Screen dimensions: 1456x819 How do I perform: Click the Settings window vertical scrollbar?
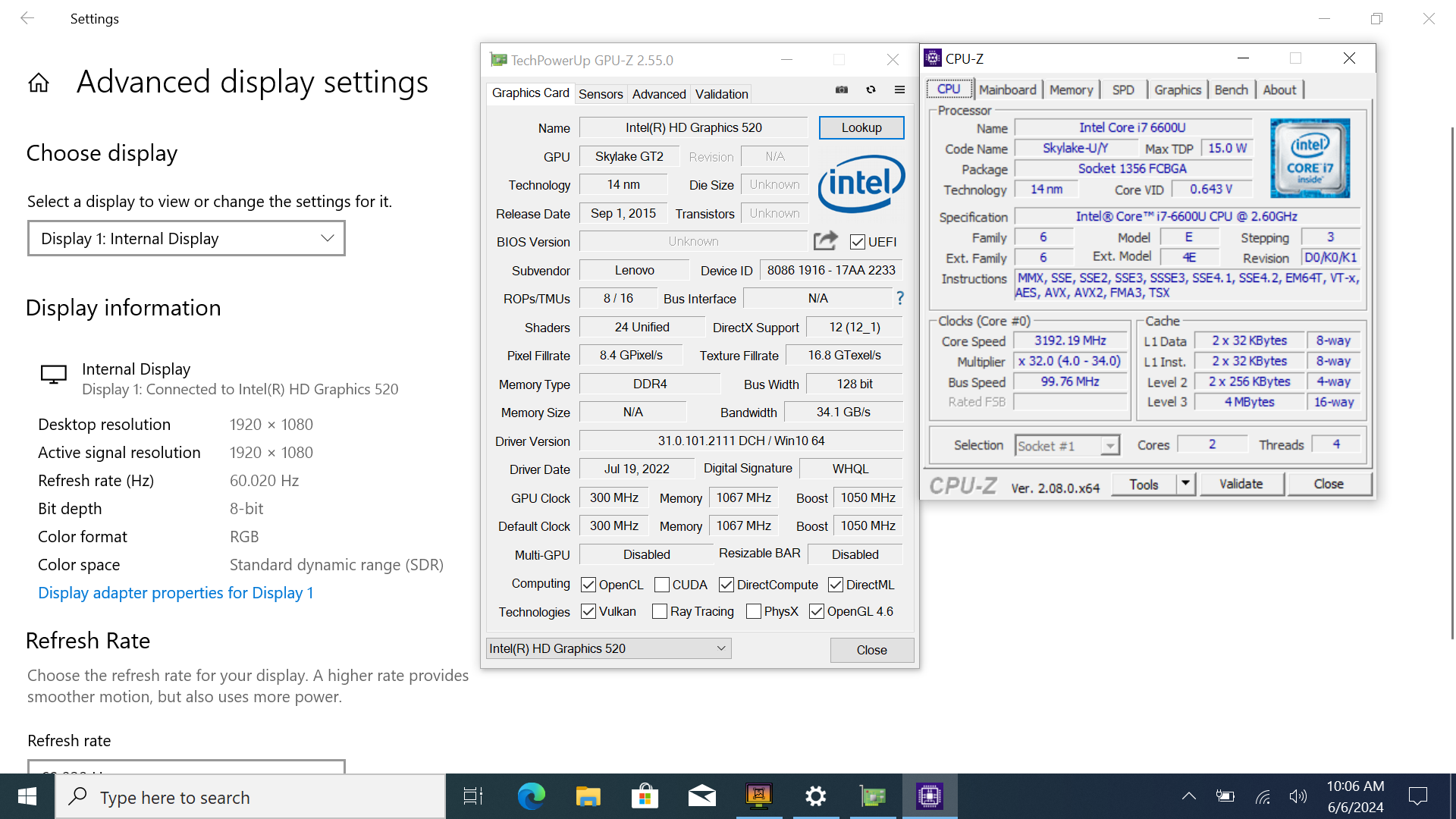click(1452, 383)
